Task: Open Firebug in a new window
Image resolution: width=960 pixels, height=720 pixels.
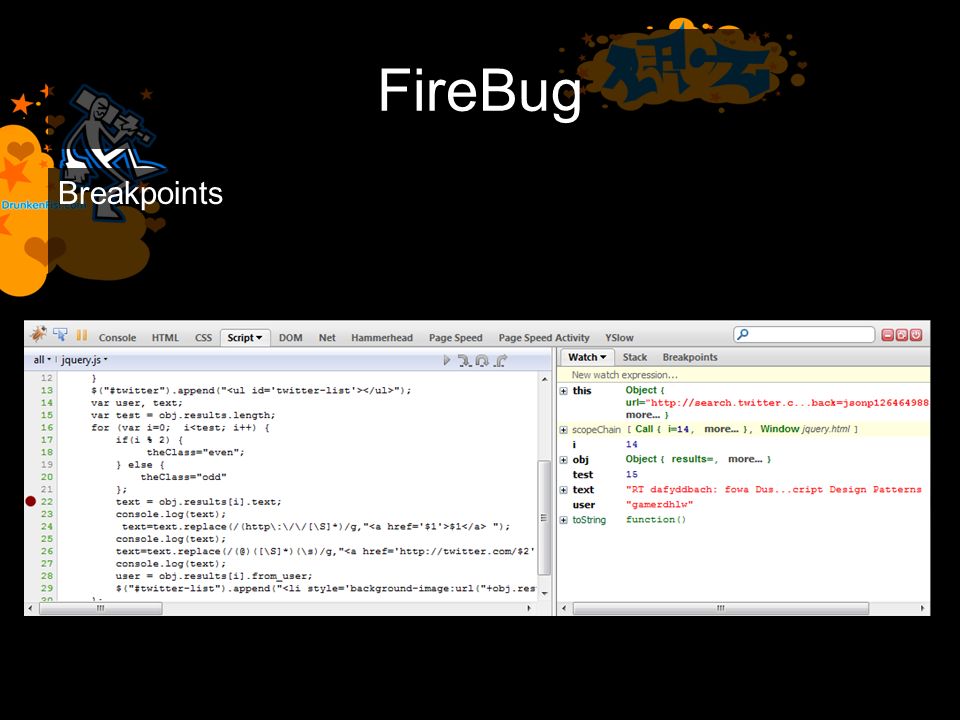Action: [x=902, y=335]
